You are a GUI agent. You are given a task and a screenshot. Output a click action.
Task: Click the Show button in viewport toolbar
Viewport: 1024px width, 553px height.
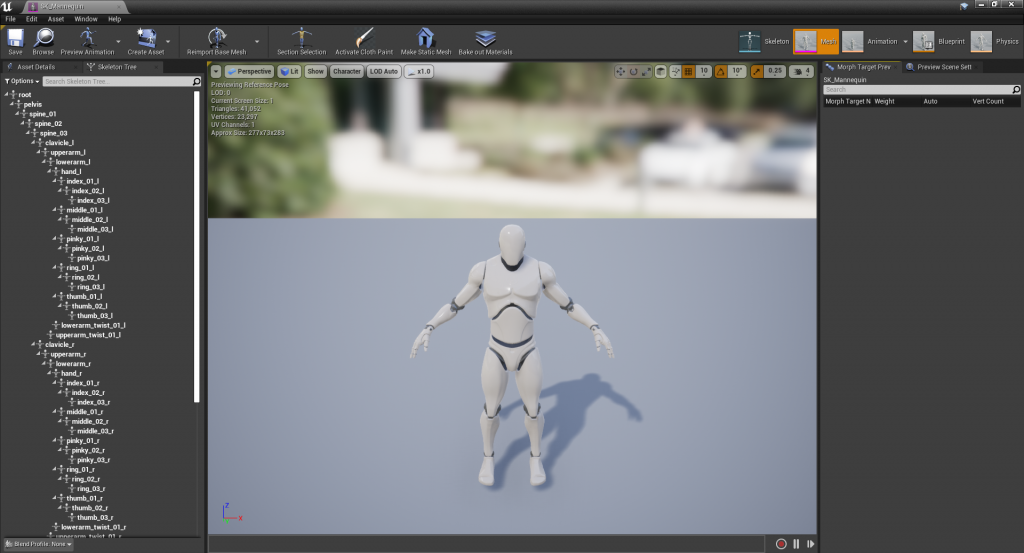(315, 71)
